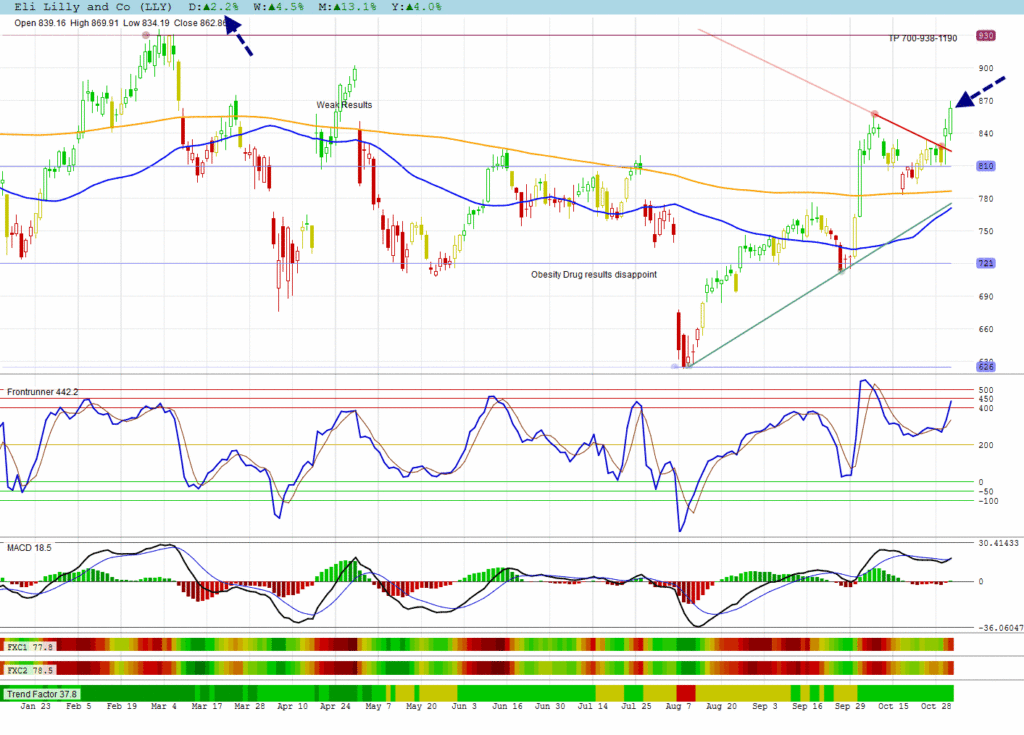Click Obesity Drug results disappoint note
This screenshot has height=735, width=1024.
593,274
